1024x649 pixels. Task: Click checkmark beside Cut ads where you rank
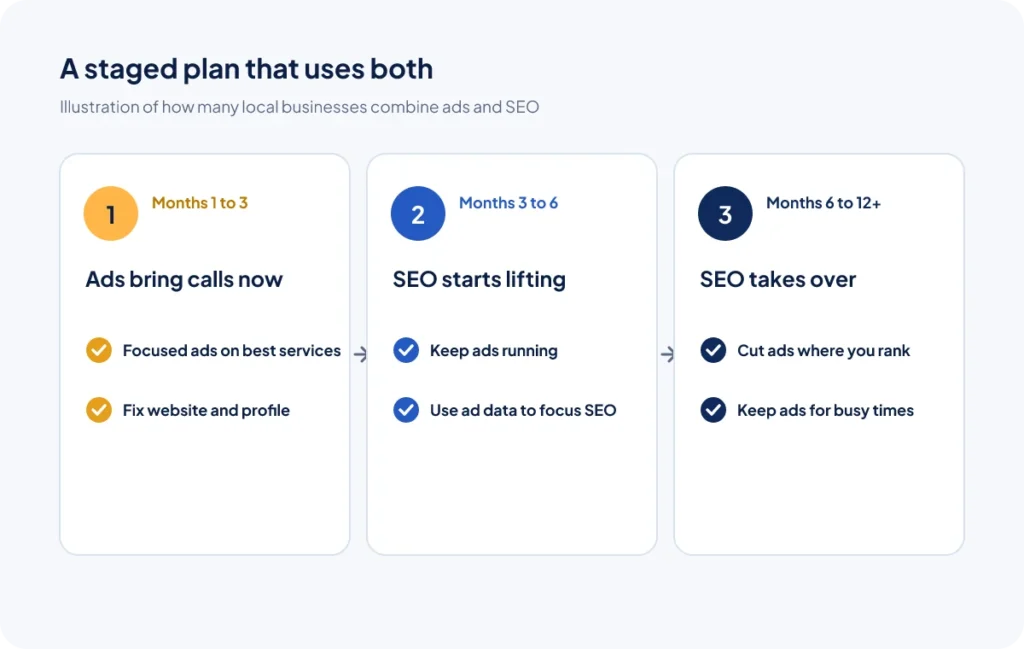click(x=713, y=351)
